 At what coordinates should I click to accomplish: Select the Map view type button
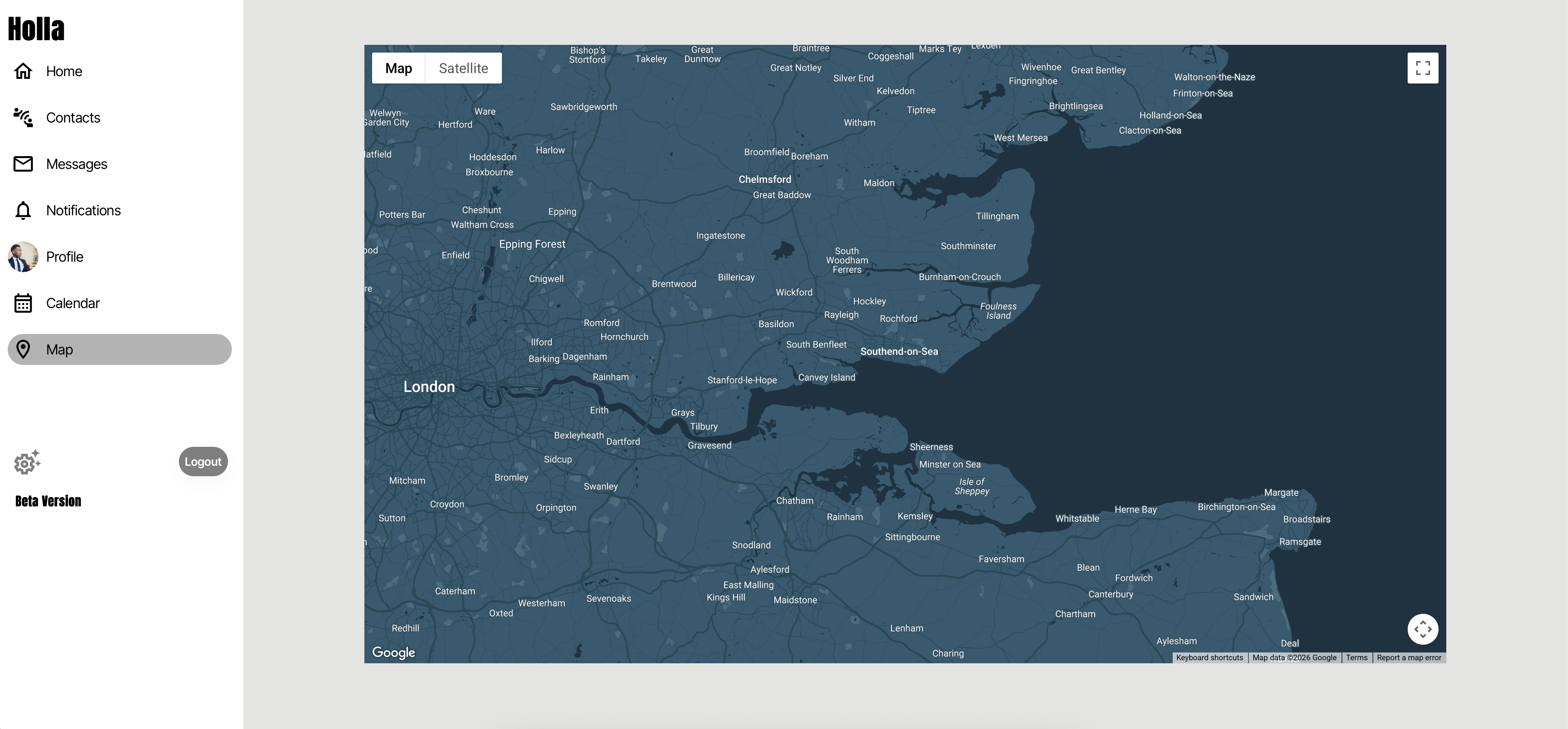pos(399,68)
